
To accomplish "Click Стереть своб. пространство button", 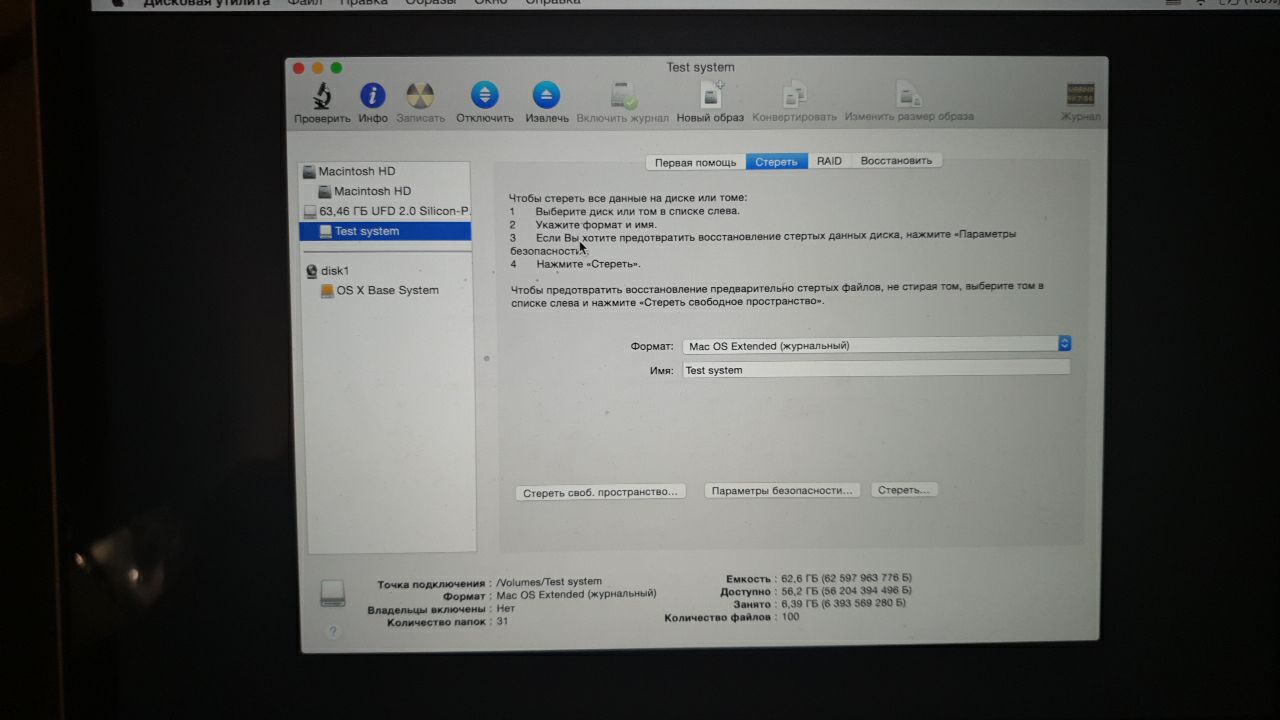I will tap(600, 492).
